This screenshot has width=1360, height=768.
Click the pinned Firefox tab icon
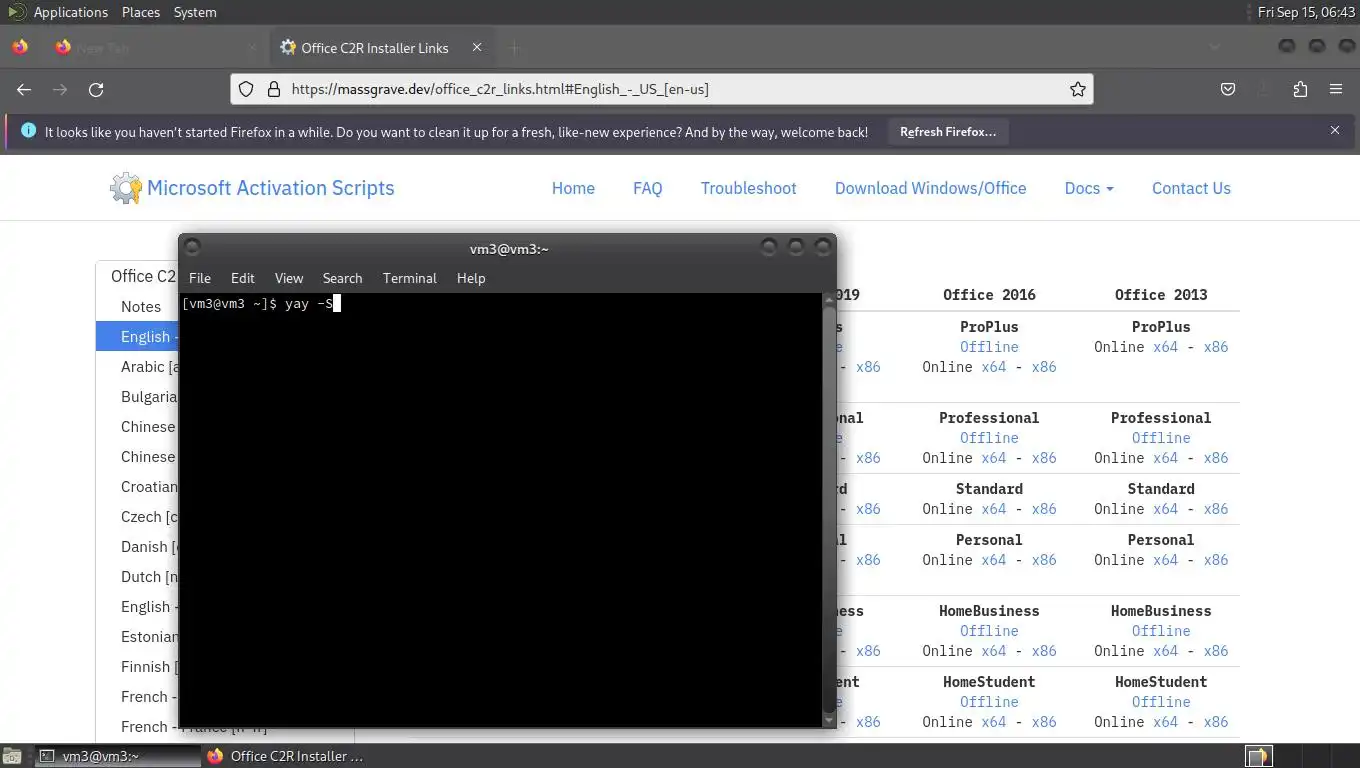coord(20,47)
